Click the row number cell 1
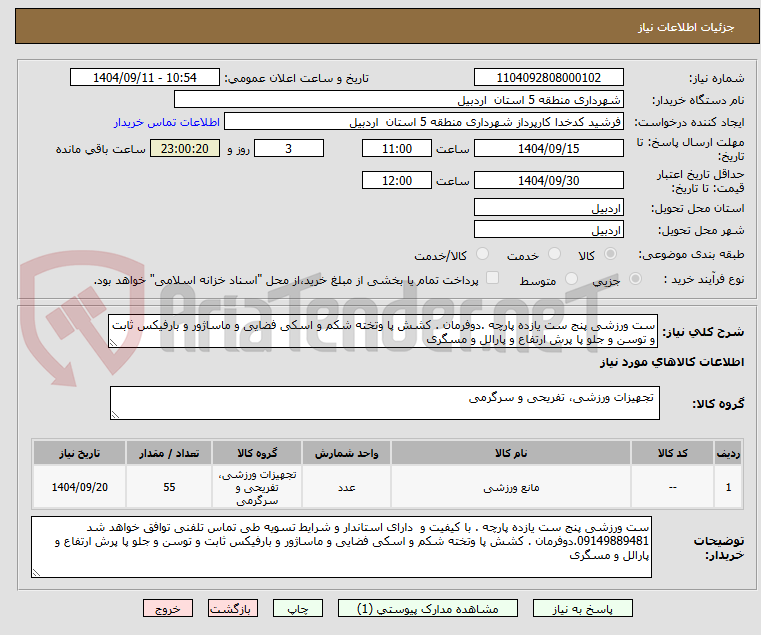This screenshot has width=761, height=635. pyautogui.click(x=728, y=487)
